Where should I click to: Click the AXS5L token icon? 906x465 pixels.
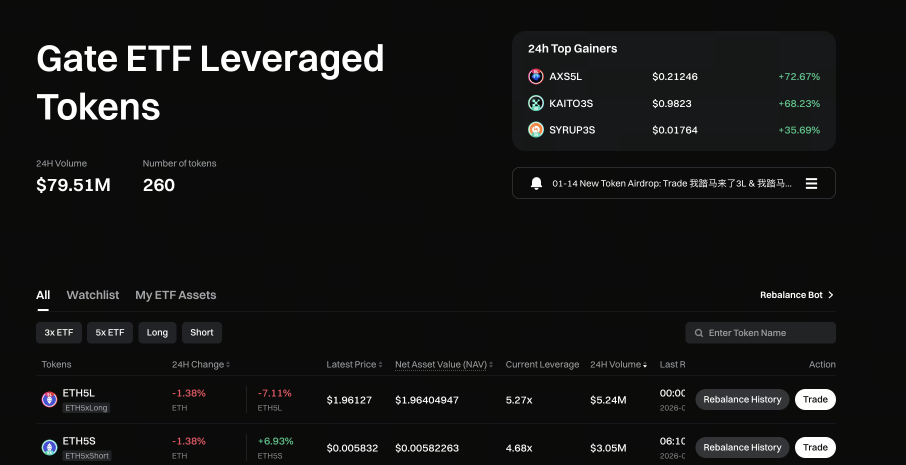(x=536, y=77)
